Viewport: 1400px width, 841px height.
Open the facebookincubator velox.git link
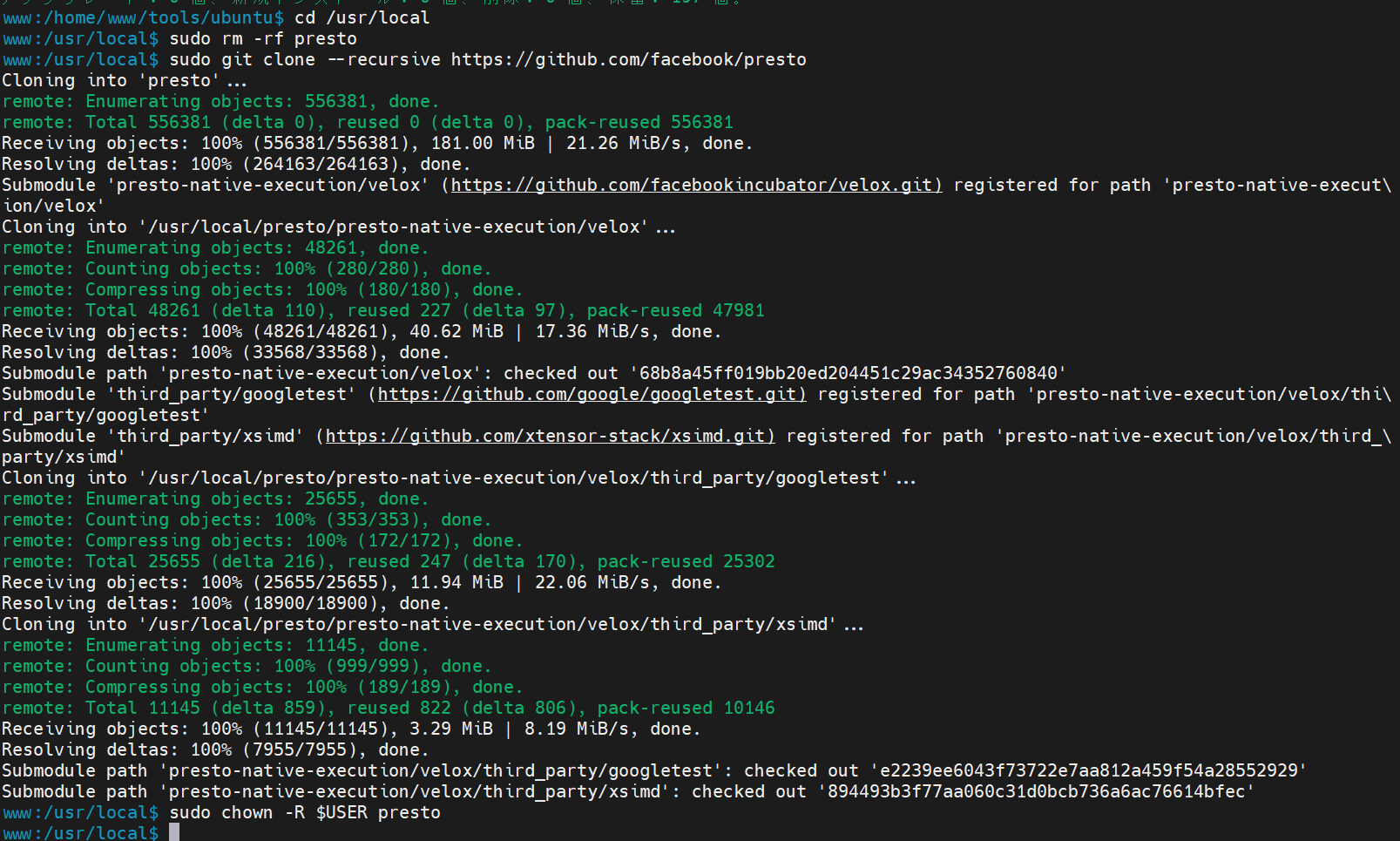tap(696, 185)
